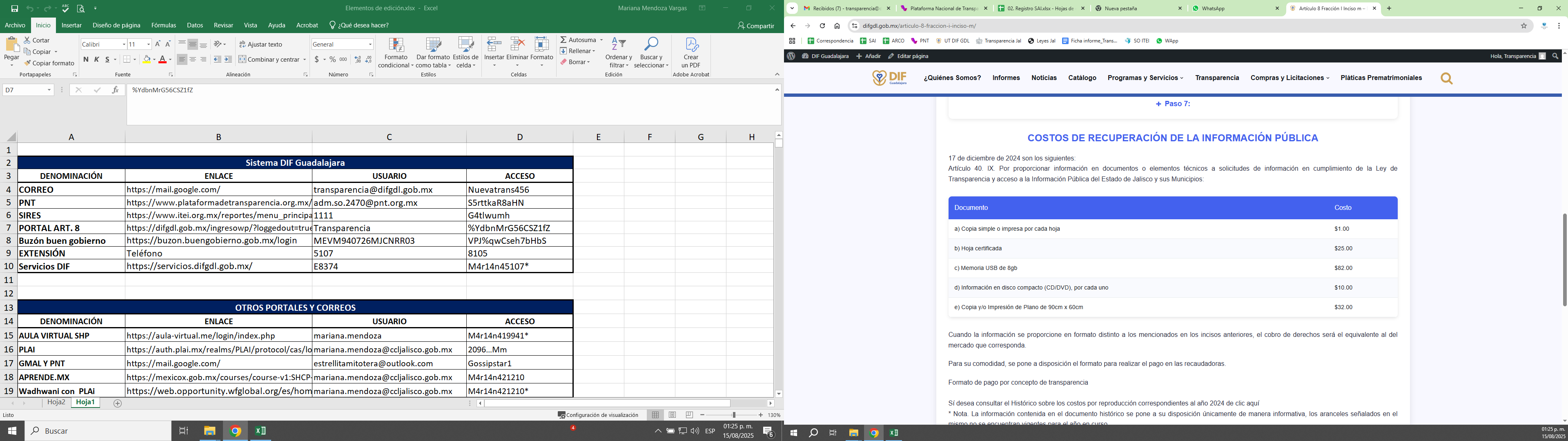Click Cortar scissors in Portapapeles
Screen dimensions: 1568x441
click(x=37, y=40)
